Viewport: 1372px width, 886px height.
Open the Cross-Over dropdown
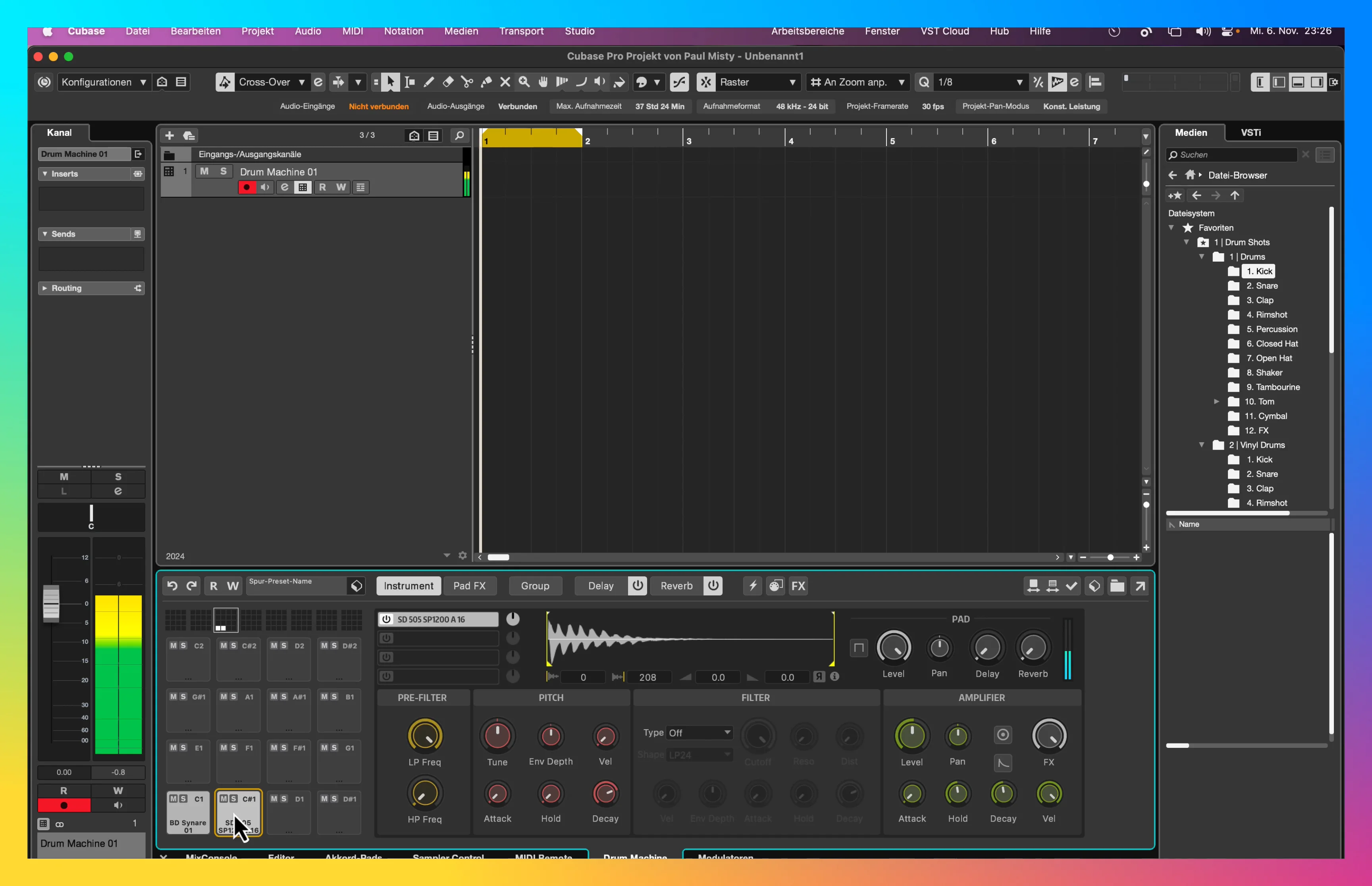[x=272, y=82]
